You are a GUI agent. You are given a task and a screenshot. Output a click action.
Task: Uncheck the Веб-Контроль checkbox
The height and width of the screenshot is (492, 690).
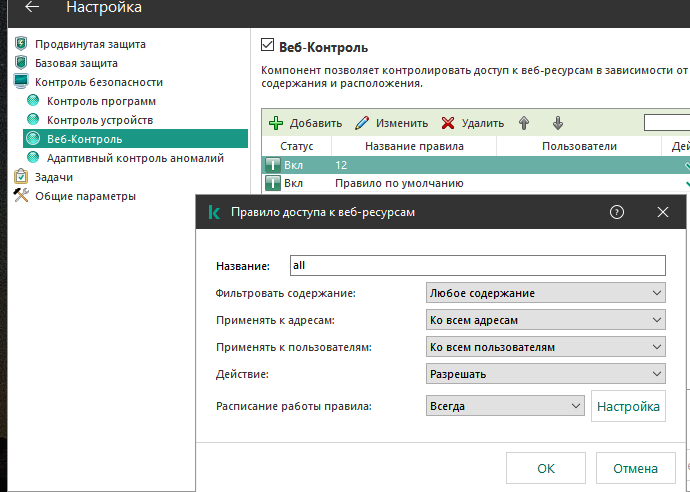click(268, 45)
